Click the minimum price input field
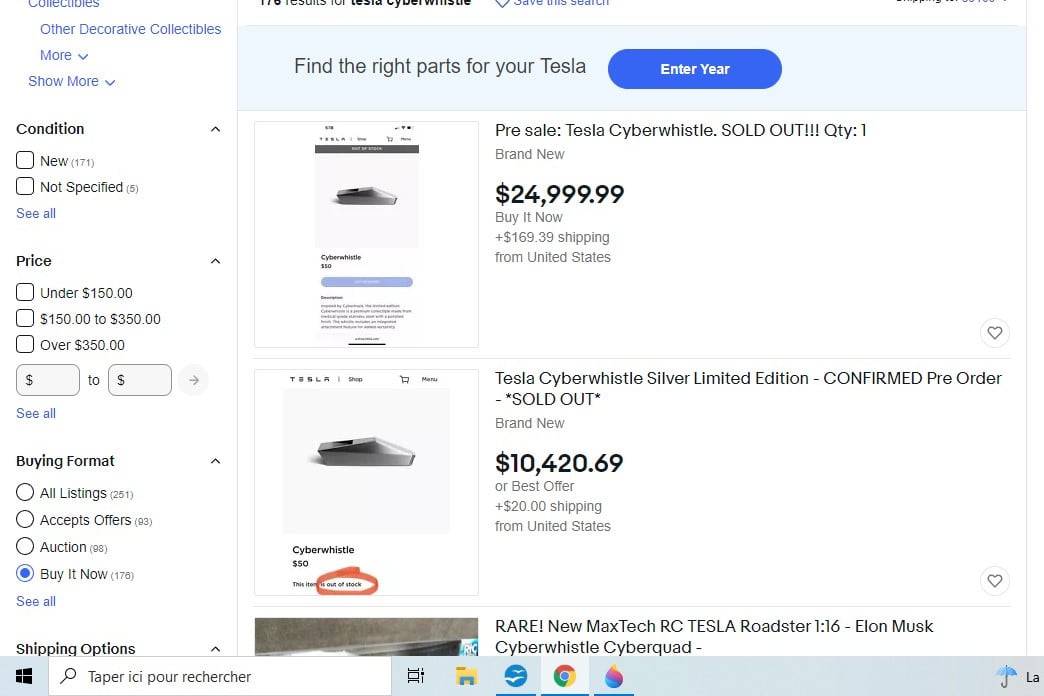Viewport: 1044px width, 696px height. coord(48,380)
